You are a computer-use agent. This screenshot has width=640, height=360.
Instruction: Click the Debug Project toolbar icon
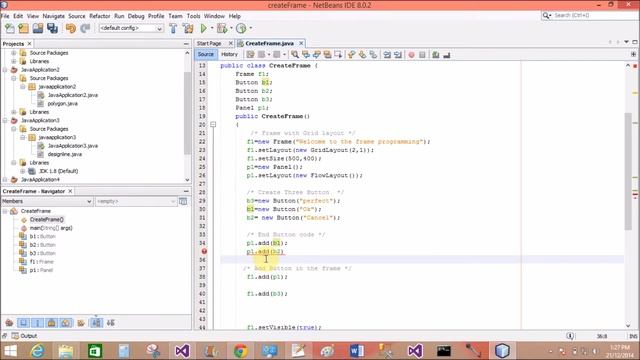pyautogui.click(x=222, y=28)
